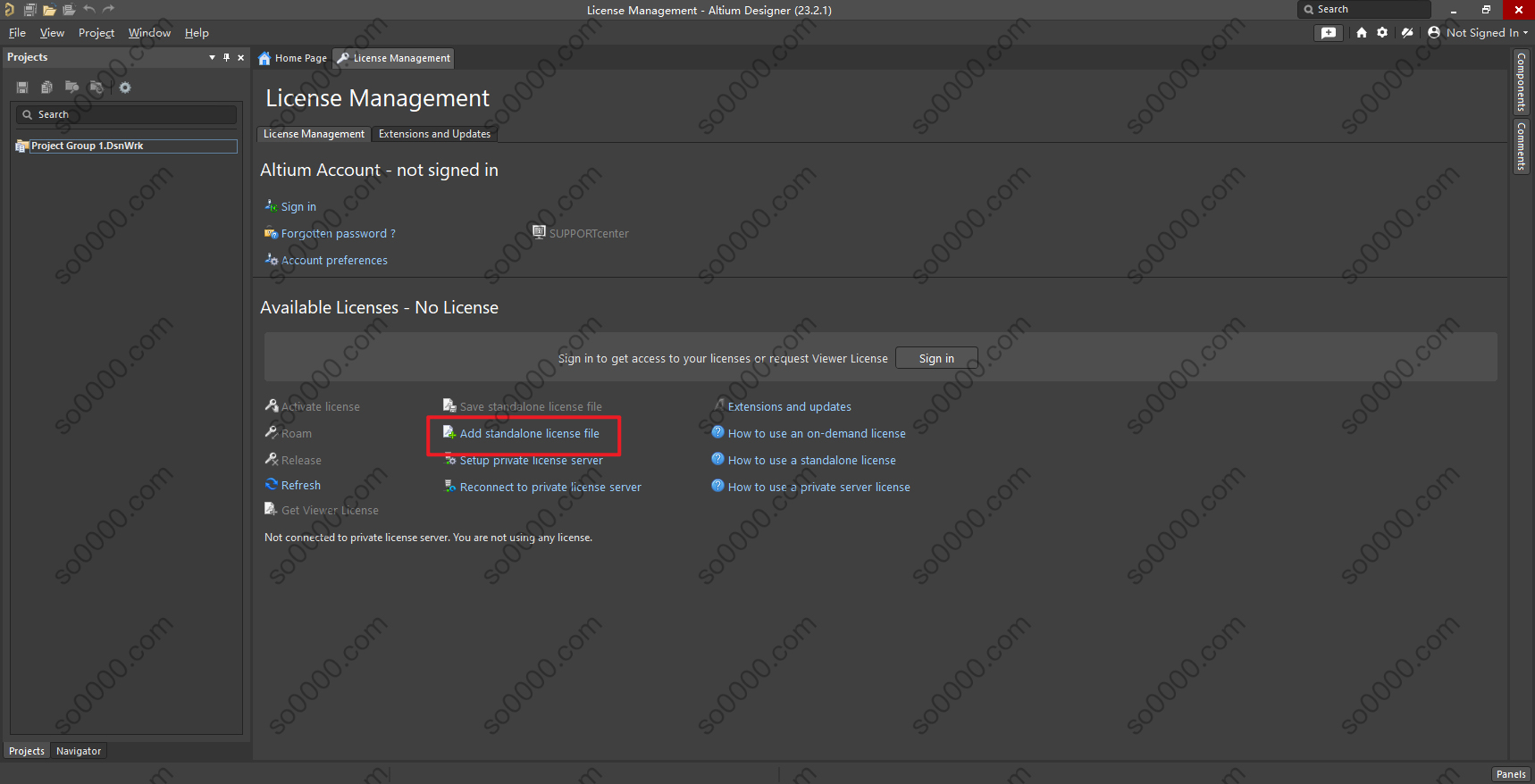Open the Project menu
Screen dimensions: 1535x784
click(x=96, y=33)
